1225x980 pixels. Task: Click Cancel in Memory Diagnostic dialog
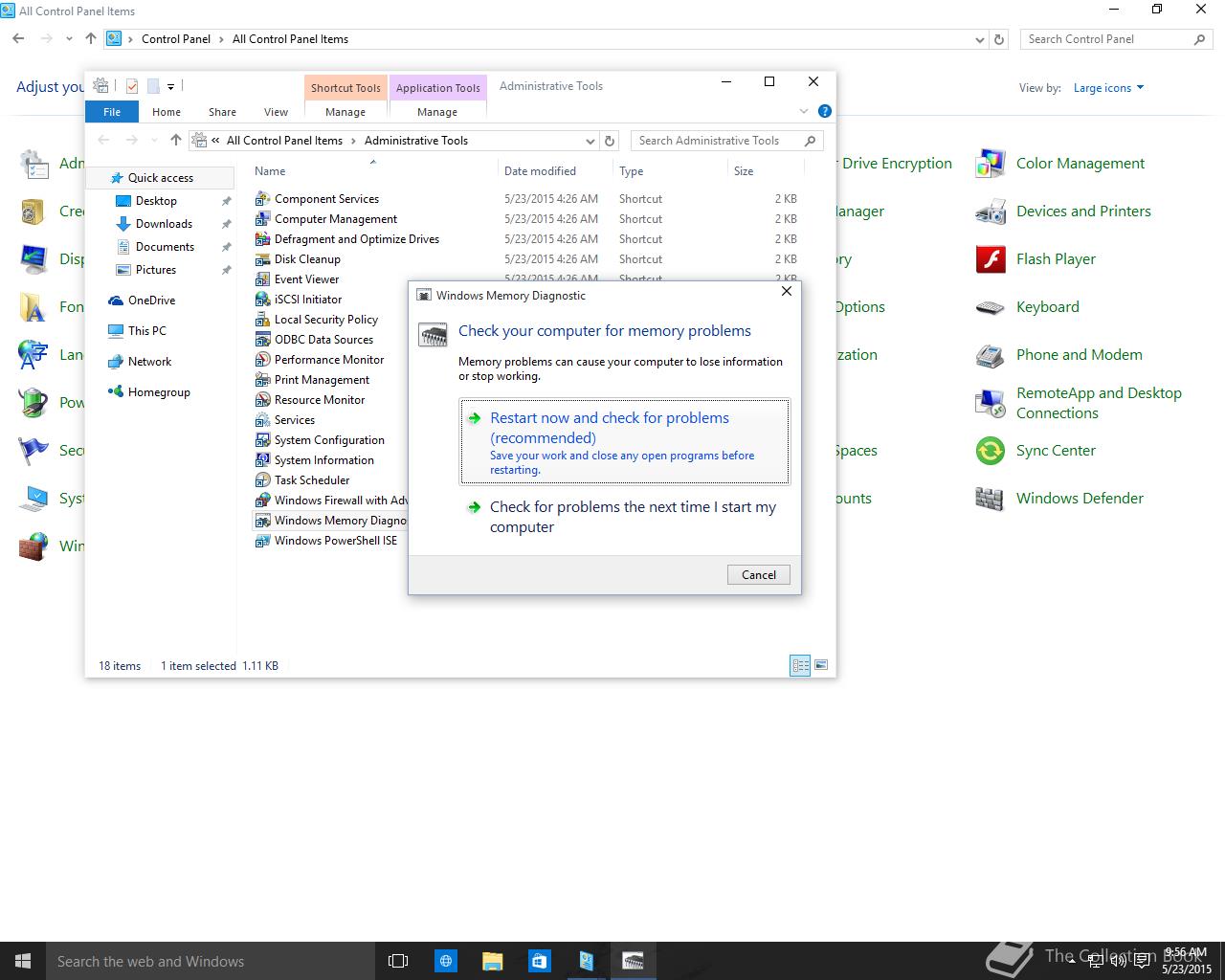point(759,575)
